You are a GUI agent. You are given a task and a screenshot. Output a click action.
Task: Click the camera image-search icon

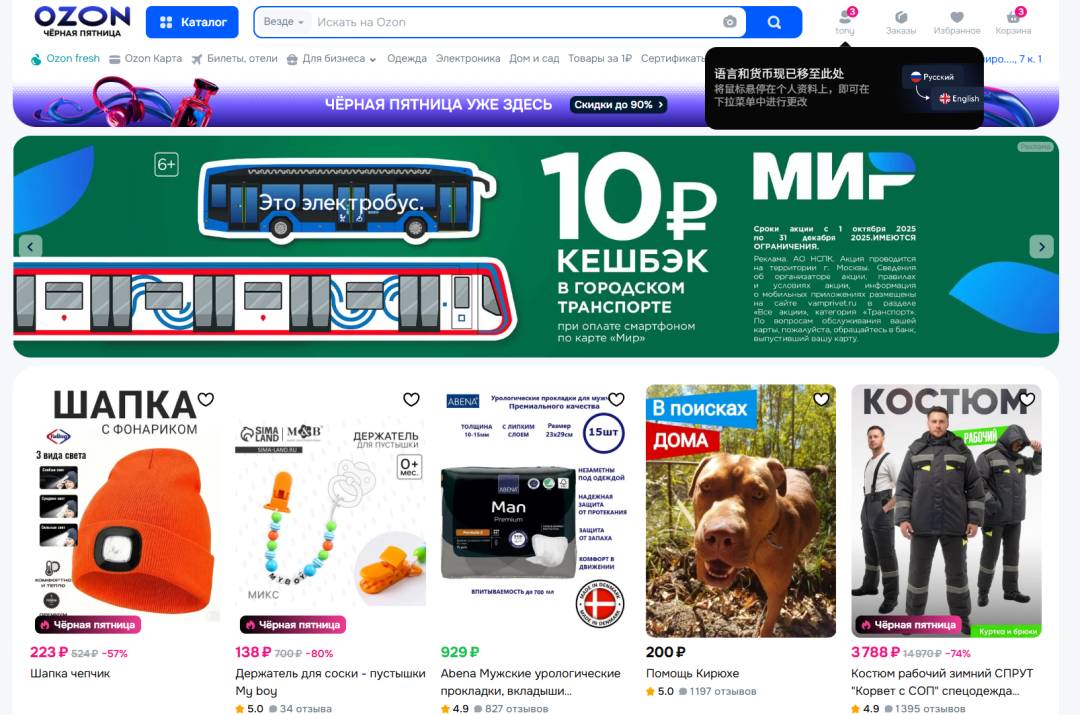[x=729, y=22]
